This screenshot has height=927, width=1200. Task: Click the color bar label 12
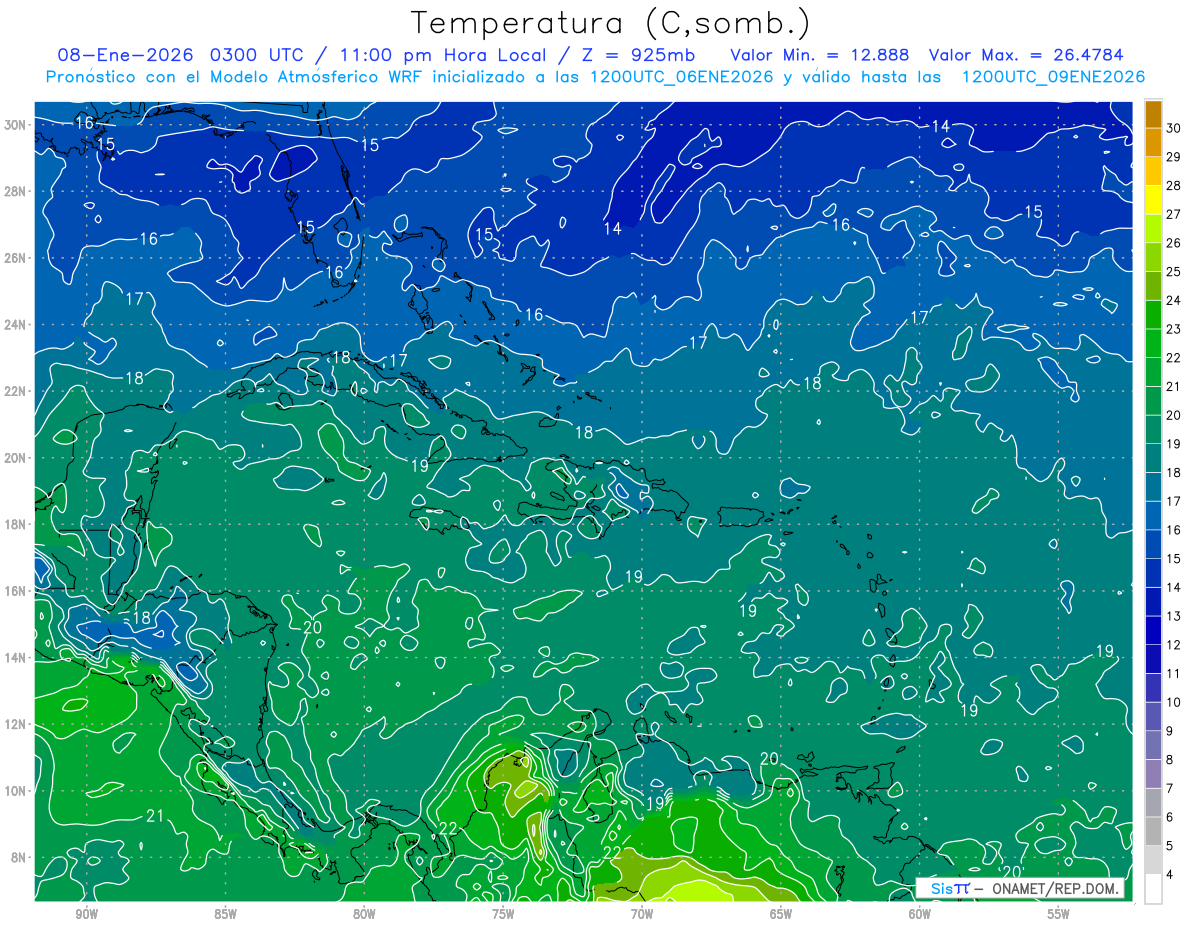coord(1174,645)
